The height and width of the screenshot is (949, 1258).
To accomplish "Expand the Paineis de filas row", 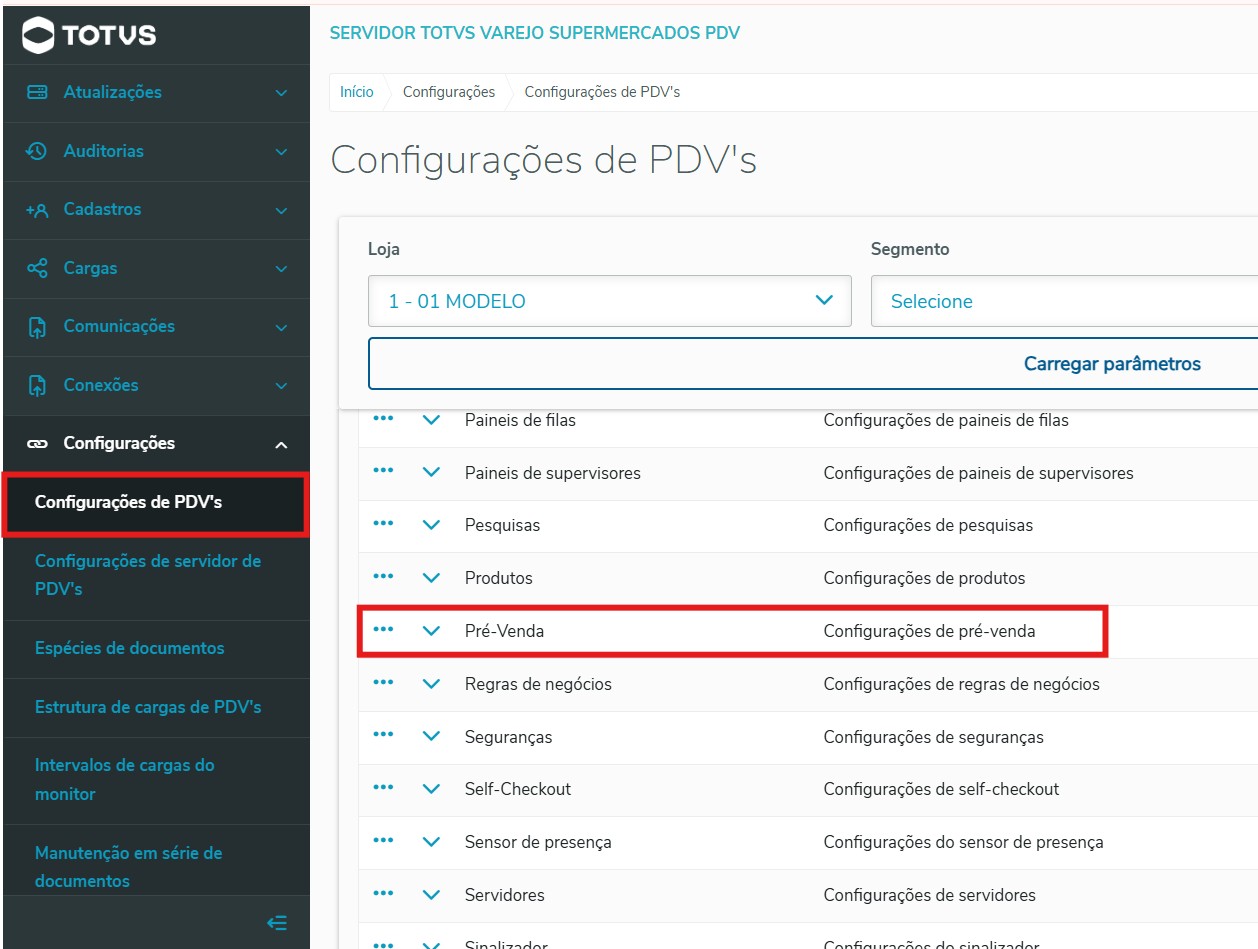I will point(431,420).
